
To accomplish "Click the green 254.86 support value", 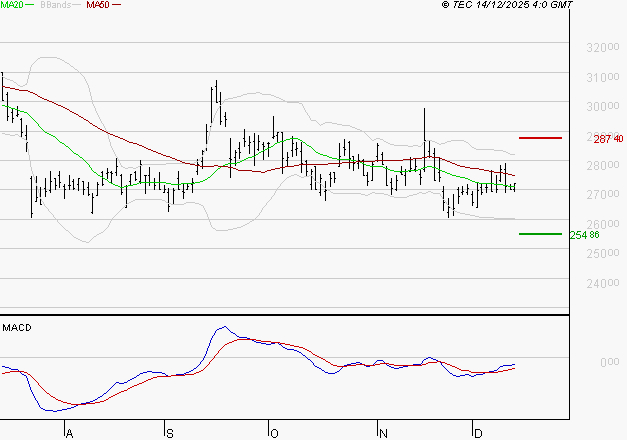I will click(x=584, y=235).
